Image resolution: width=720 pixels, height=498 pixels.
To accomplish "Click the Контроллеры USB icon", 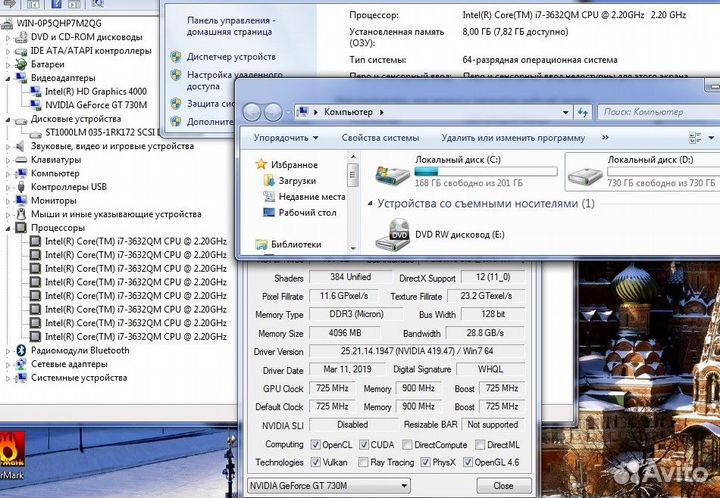I will click(21, 187).
